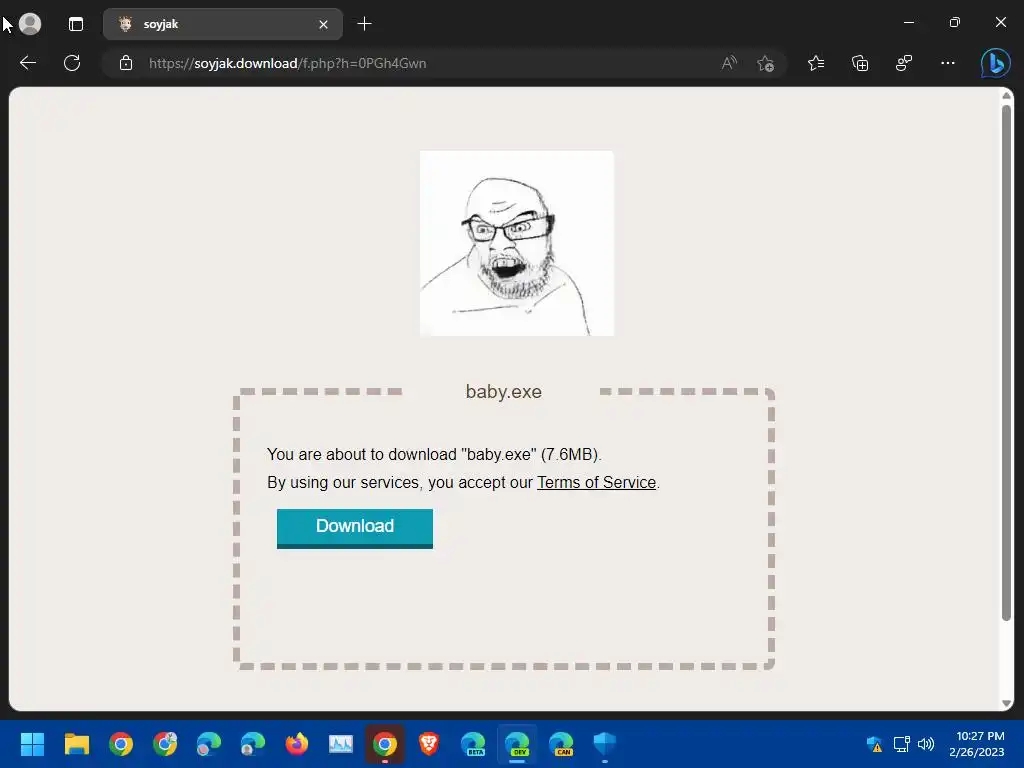Launch first Google Chrome taskbar icon
1024x768 pixels.
point(121,744)
